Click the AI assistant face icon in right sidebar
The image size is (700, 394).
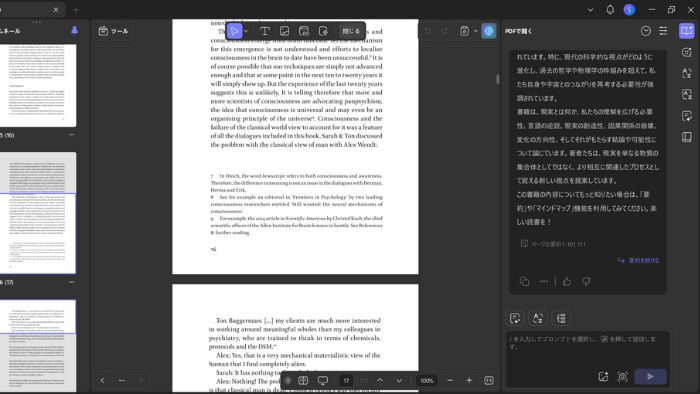pos(687,52)
